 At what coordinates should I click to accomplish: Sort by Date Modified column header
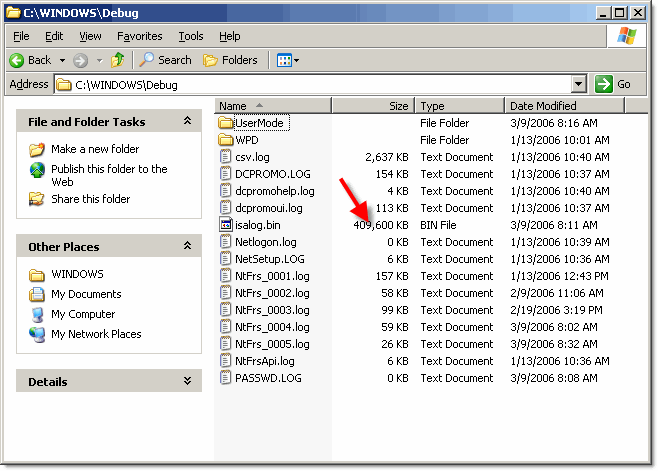pyautogui.click(x=565, y=106)
